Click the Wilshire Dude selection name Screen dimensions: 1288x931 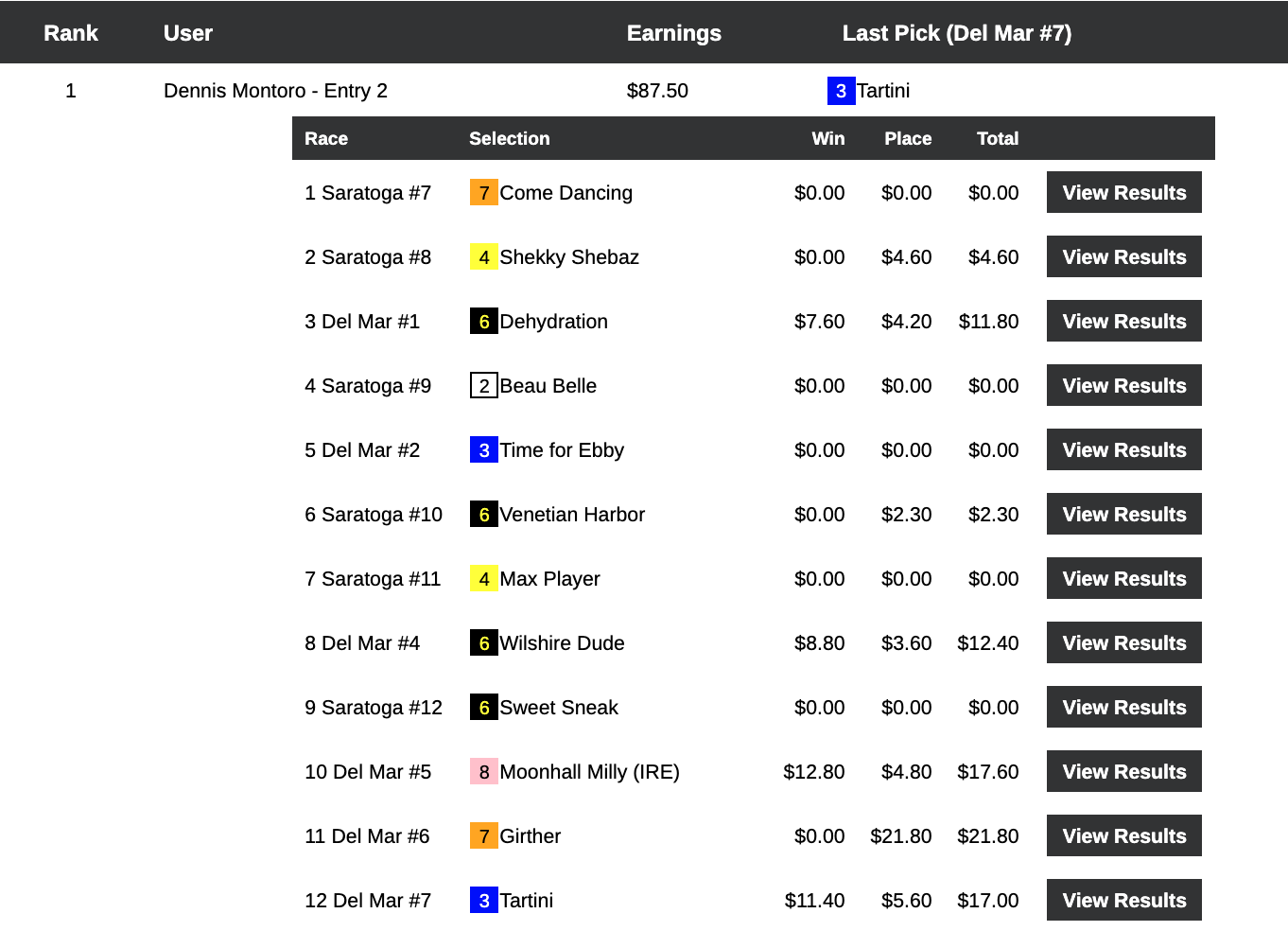tap(562, 643)
